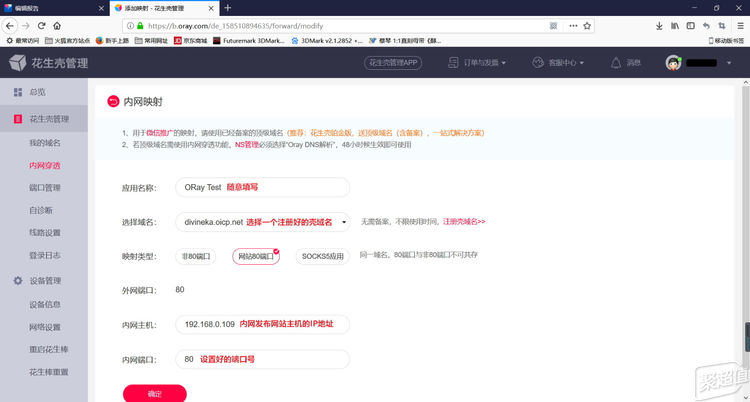The image size is (750, 402).
Task: Click the red back-arrow icon beside 内网映射
Action: pos(112,101)
